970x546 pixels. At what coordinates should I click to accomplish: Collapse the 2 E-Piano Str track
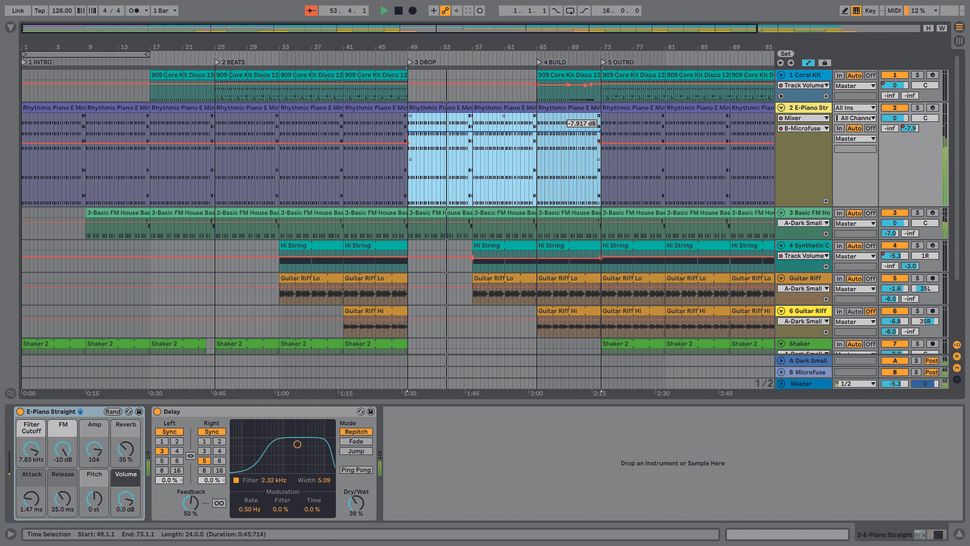pos(782,107)
